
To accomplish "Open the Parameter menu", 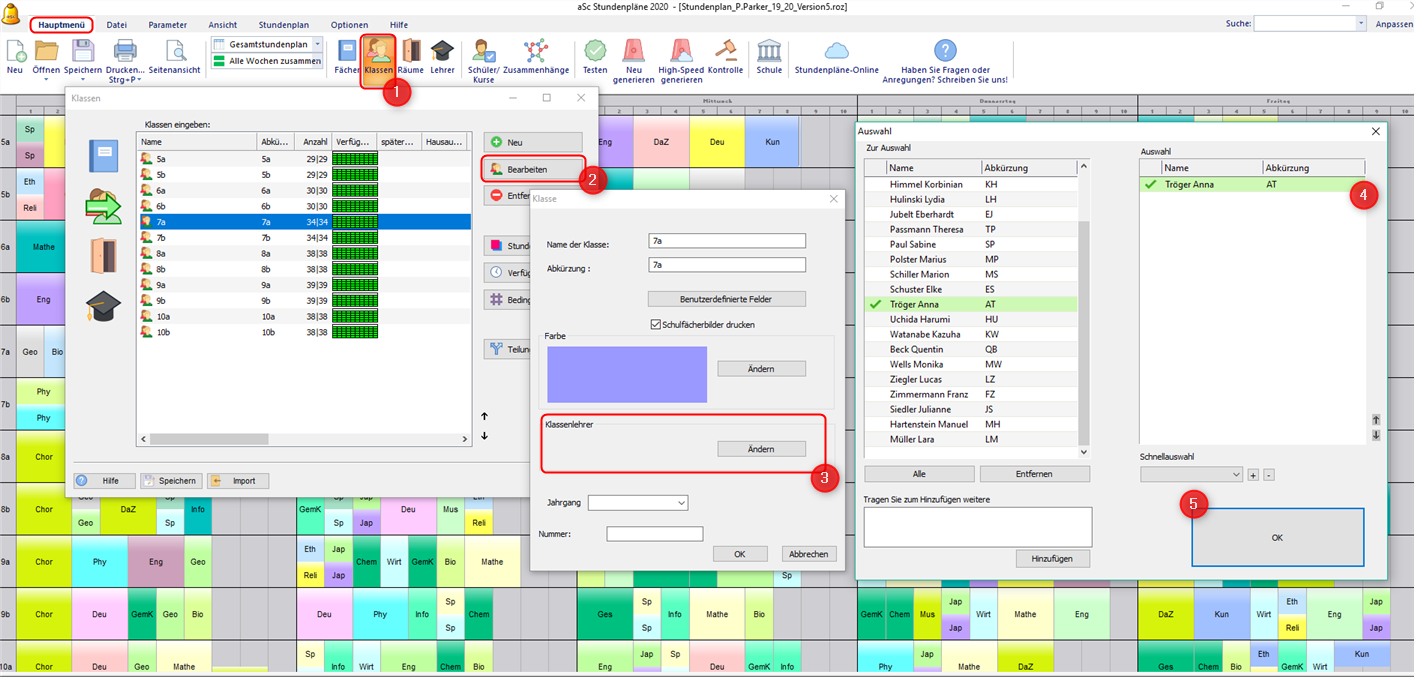I will [167, 25].
